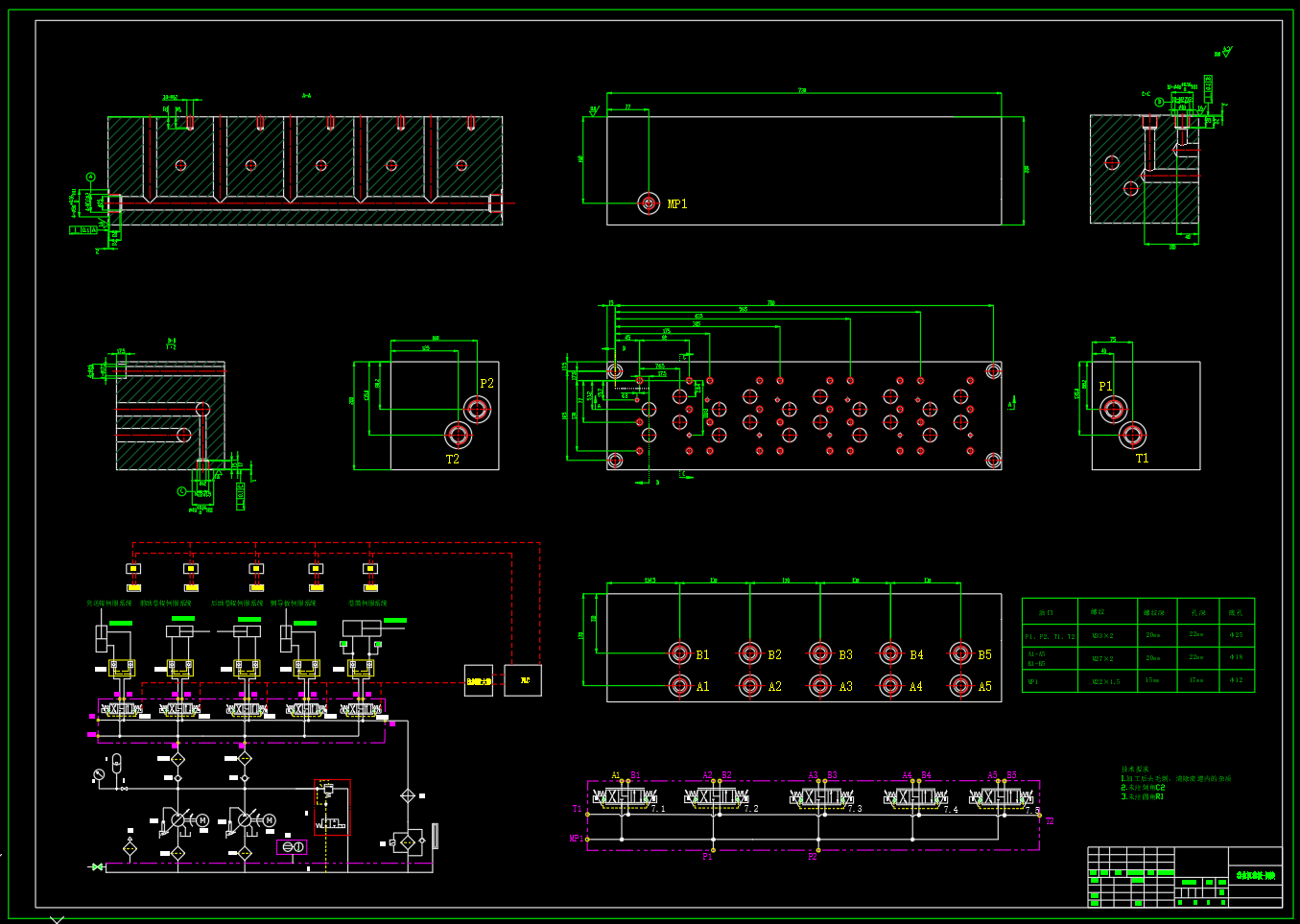Select servo valve 7.3 in the manifold schematic
The width and height of the screenshot is (1300, 924).
821,797
